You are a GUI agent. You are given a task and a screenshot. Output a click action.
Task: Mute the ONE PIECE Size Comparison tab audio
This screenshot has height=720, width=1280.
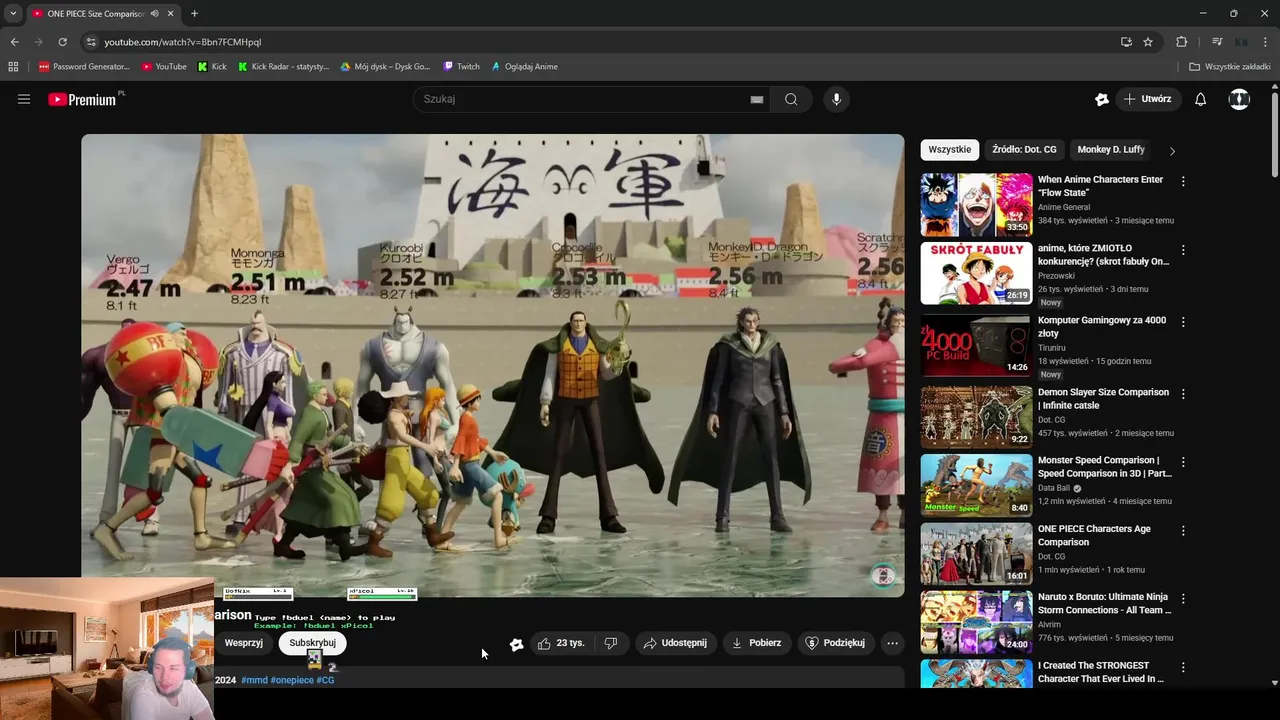[x=154, y=13]
